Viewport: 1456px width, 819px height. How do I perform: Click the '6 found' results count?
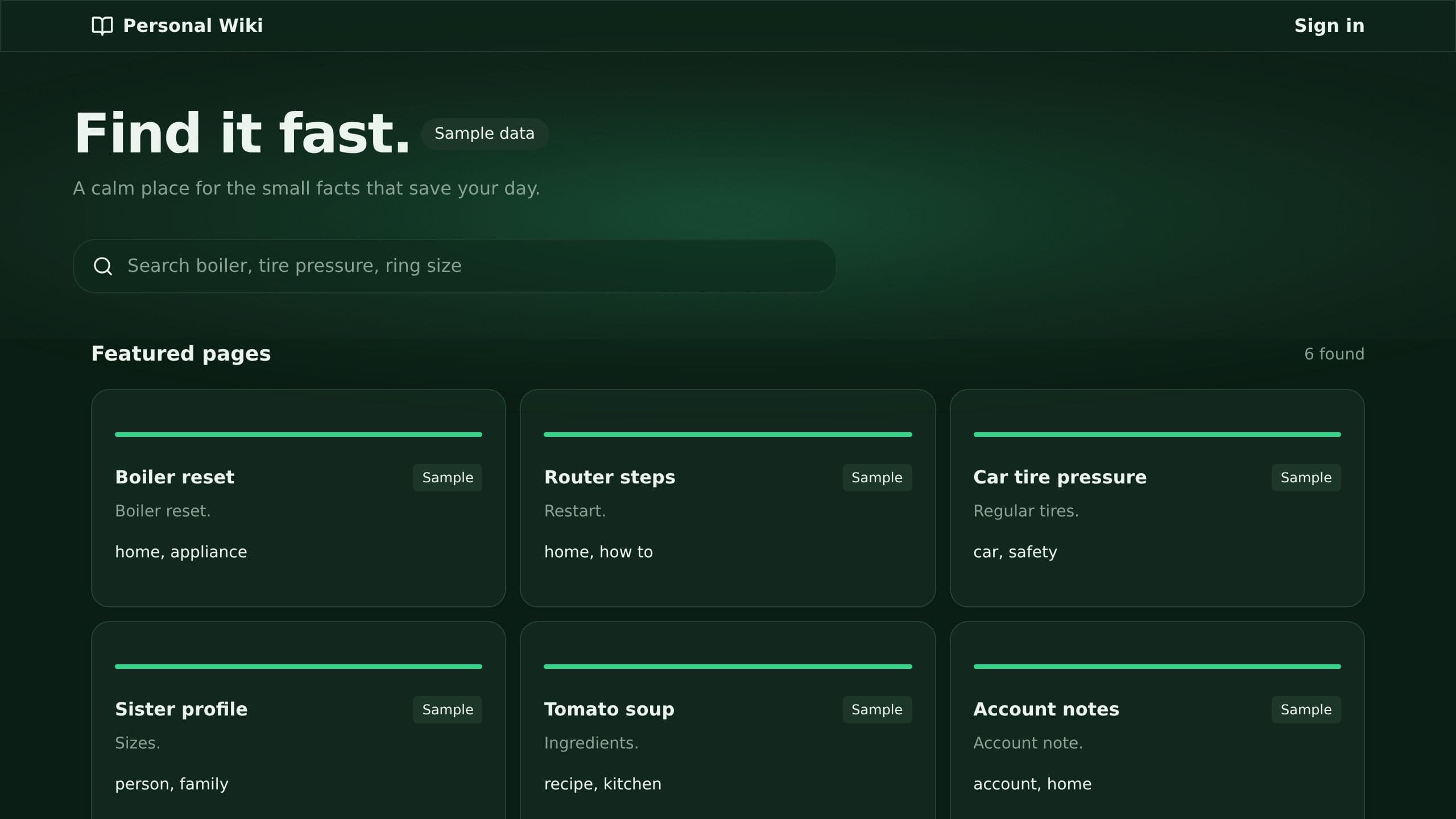point(1334,354)
